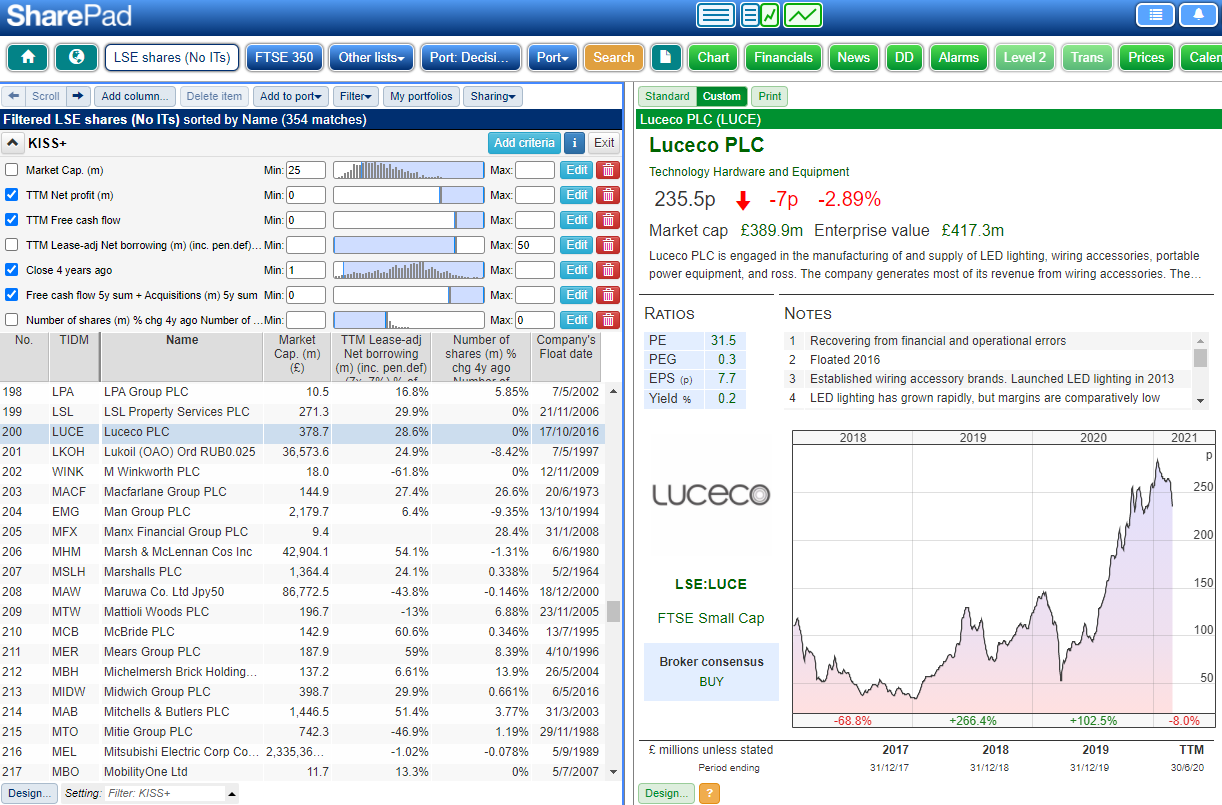1222x805 pixels.
Task: Click the Add criteria button
Action: [x=524, y=143]
